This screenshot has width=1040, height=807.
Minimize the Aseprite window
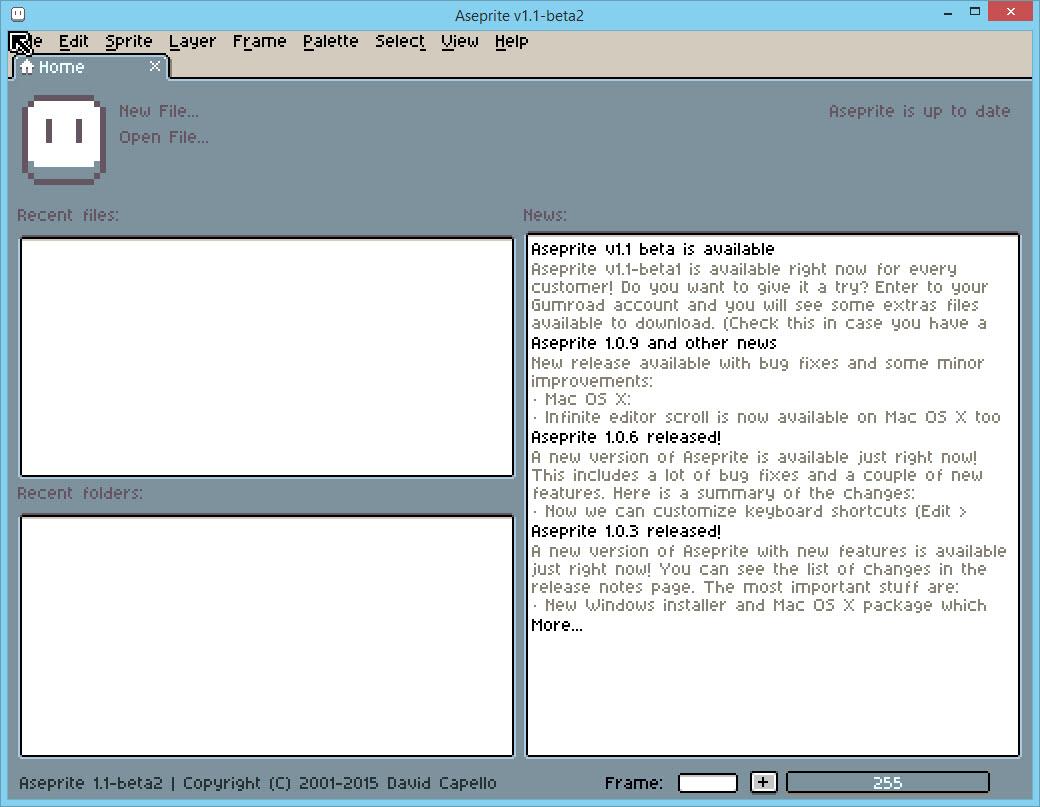(x=948, y=13)
